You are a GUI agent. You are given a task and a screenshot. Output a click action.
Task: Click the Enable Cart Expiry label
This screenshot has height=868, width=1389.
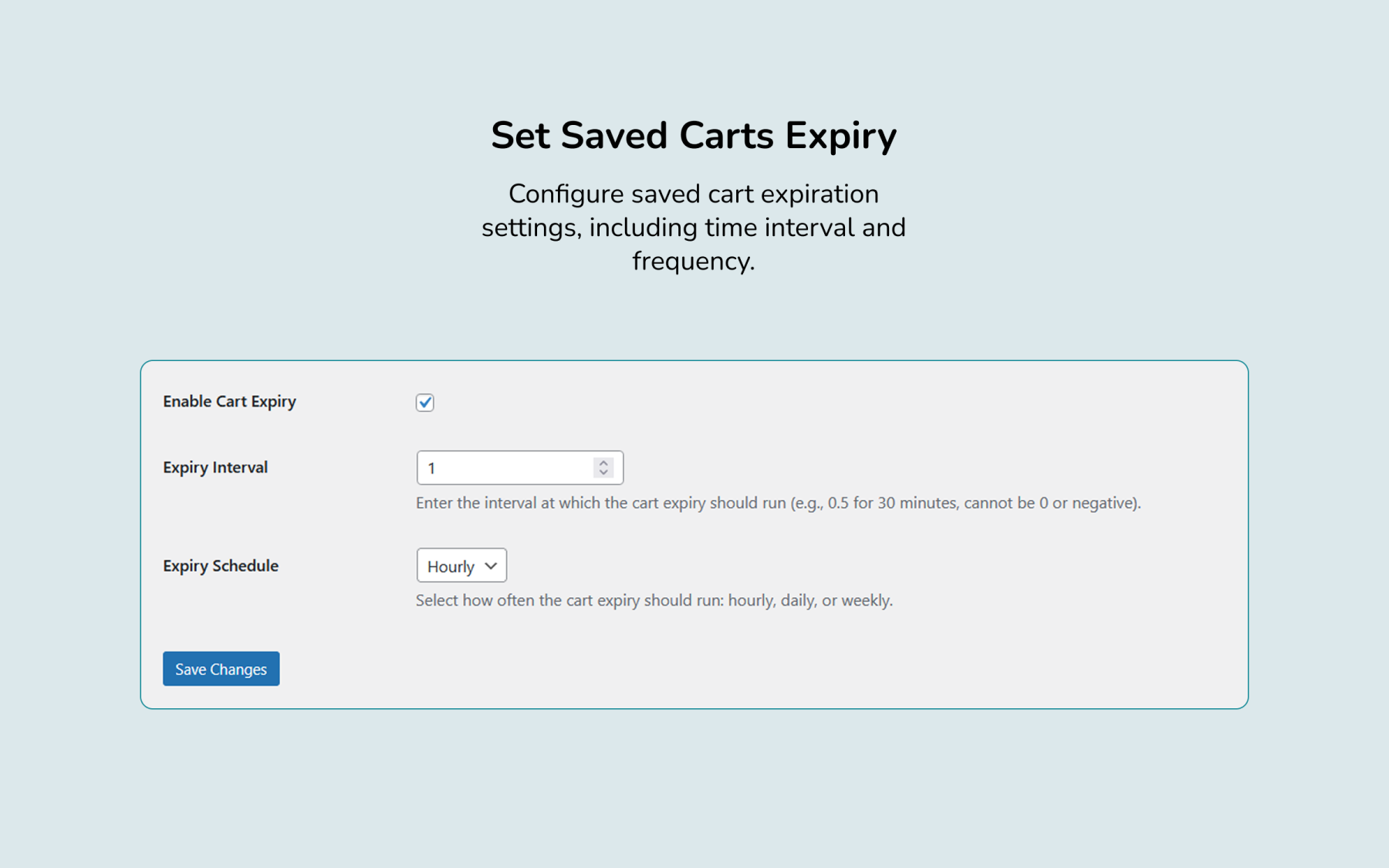tap(229, 401)
